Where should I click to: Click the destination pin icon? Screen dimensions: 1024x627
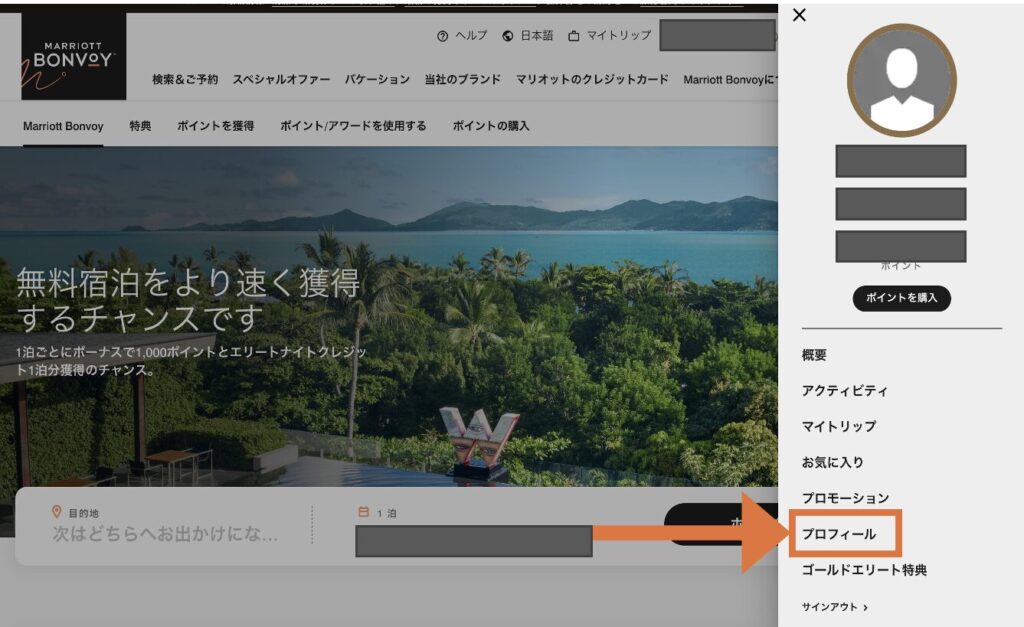[57, 512]
